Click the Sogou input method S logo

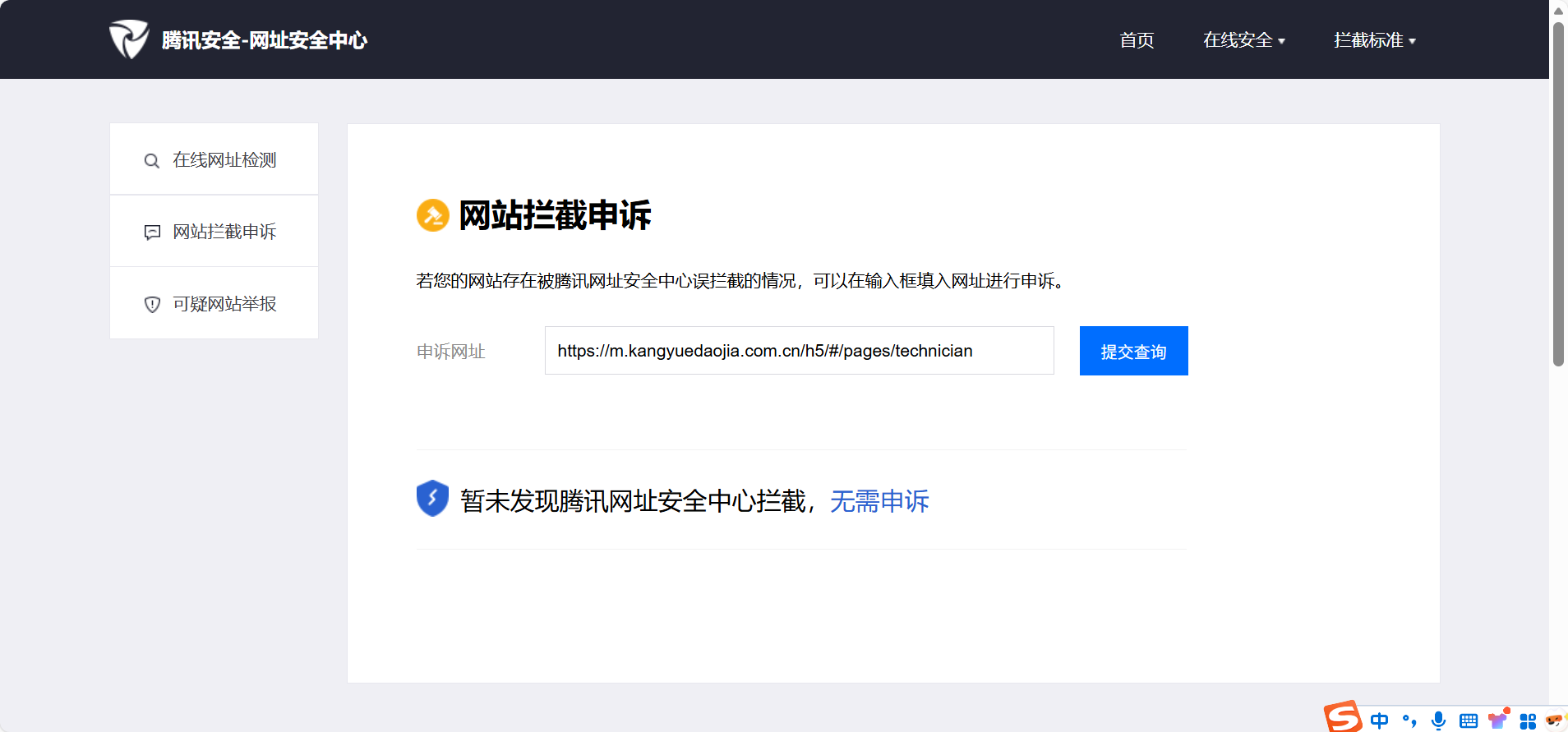click(1343, 717)
